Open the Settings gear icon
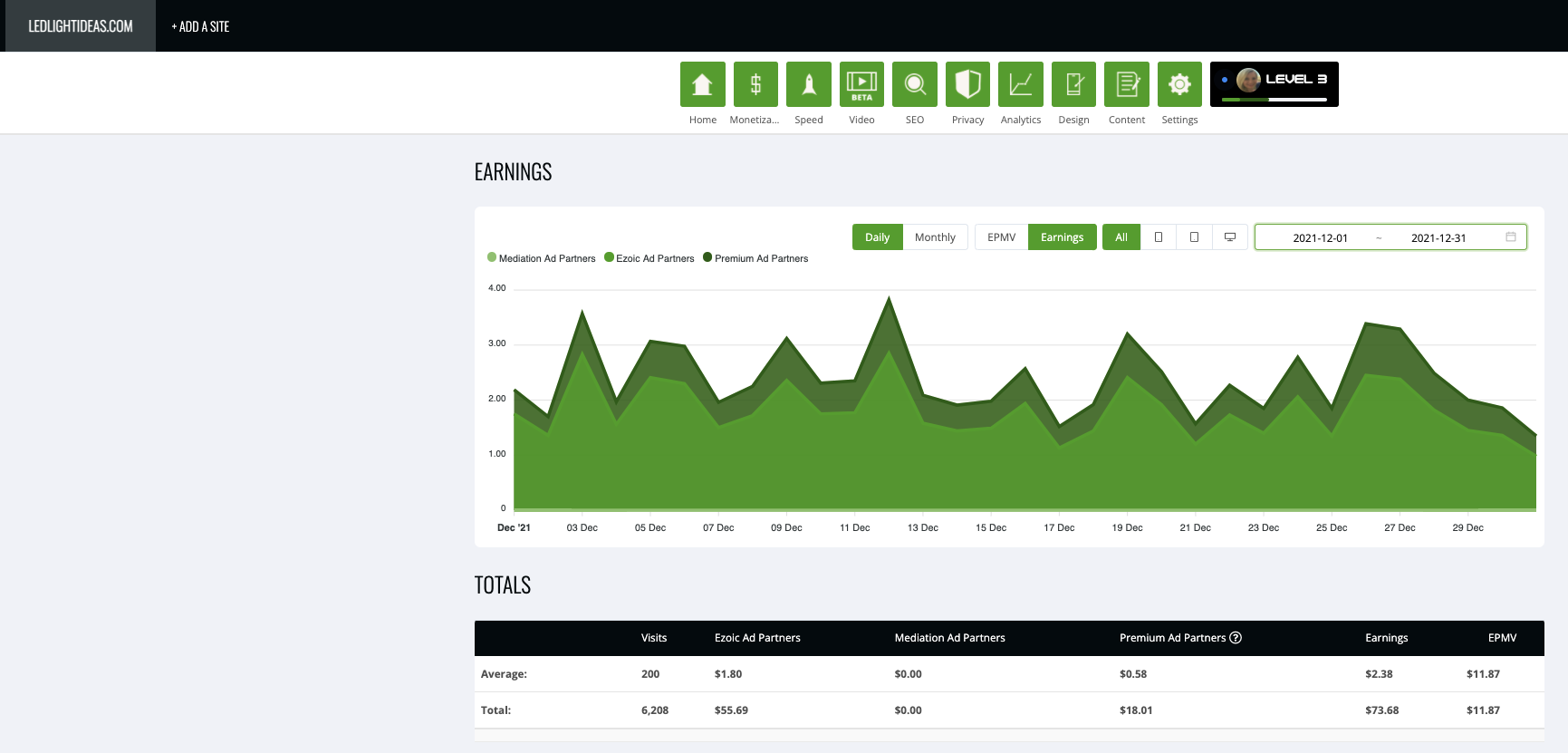 point(1179,84)
